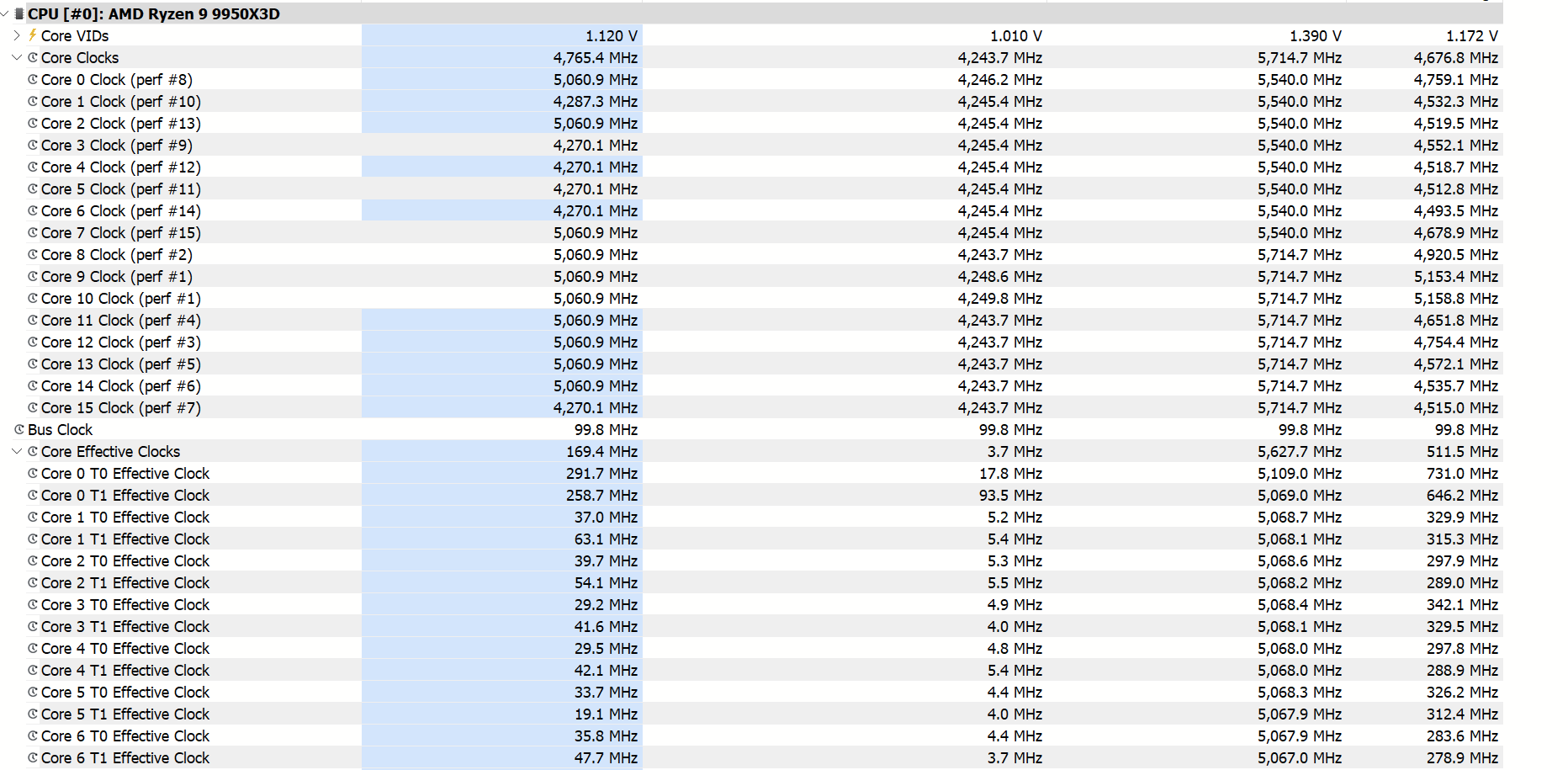Click the 5,158.8 MHz average for Core 10 Clock
The width and height of the screenshot is (1568, 770).
[1455, 299]
